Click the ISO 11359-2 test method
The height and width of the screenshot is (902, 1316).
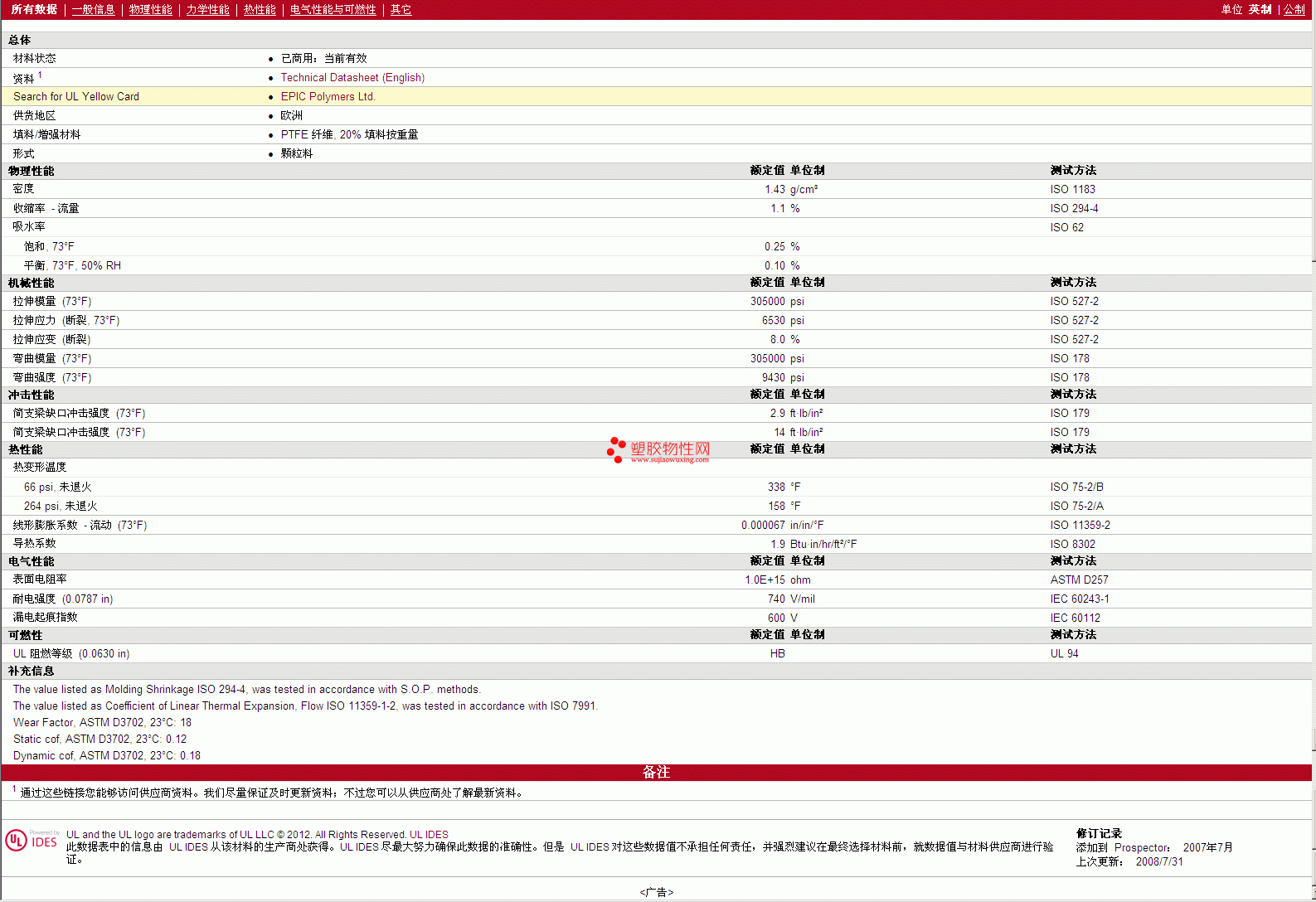[1080, 526]
